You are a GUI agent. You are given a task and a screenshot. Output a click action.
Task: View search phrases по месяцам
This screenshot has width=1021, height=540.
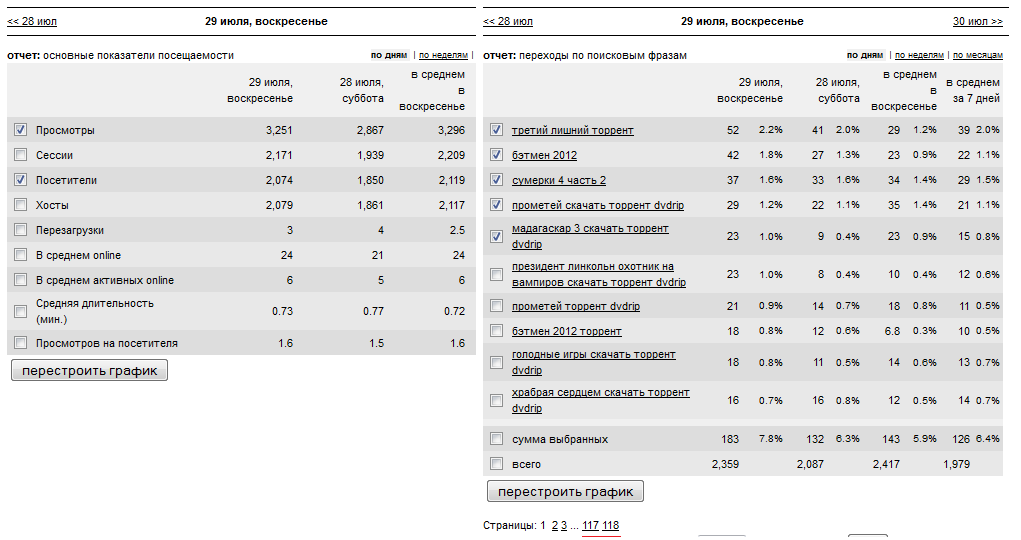(x=978, y=55)
